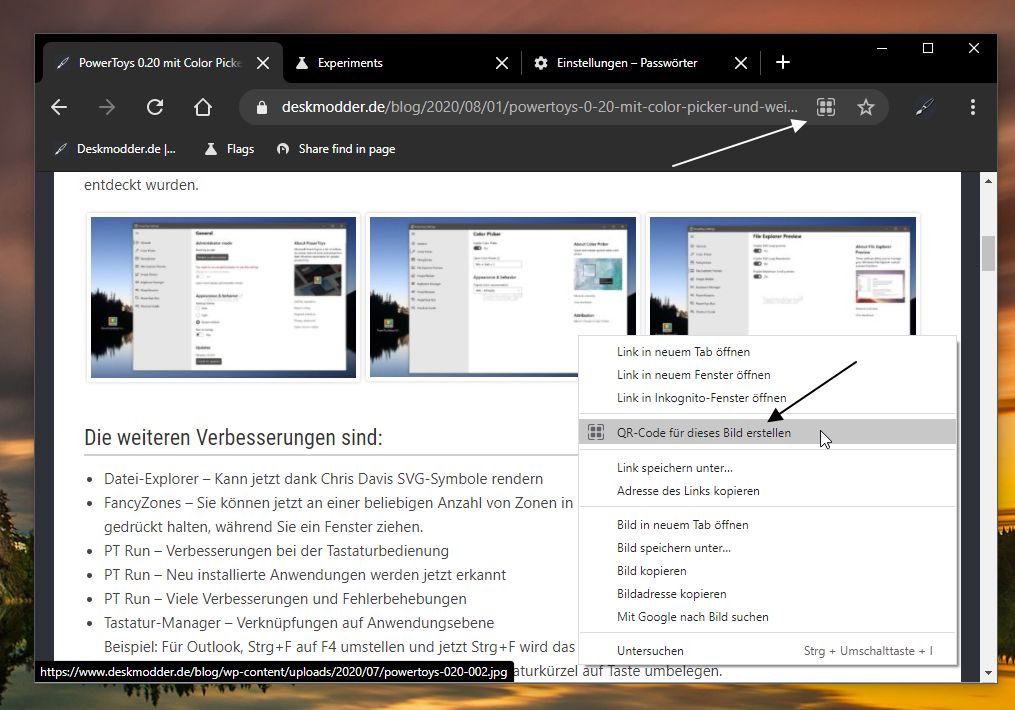Click PT Run – Neu installierte Anwendungen line
This screenshot has width=1015, height=710.
point(305,575)
